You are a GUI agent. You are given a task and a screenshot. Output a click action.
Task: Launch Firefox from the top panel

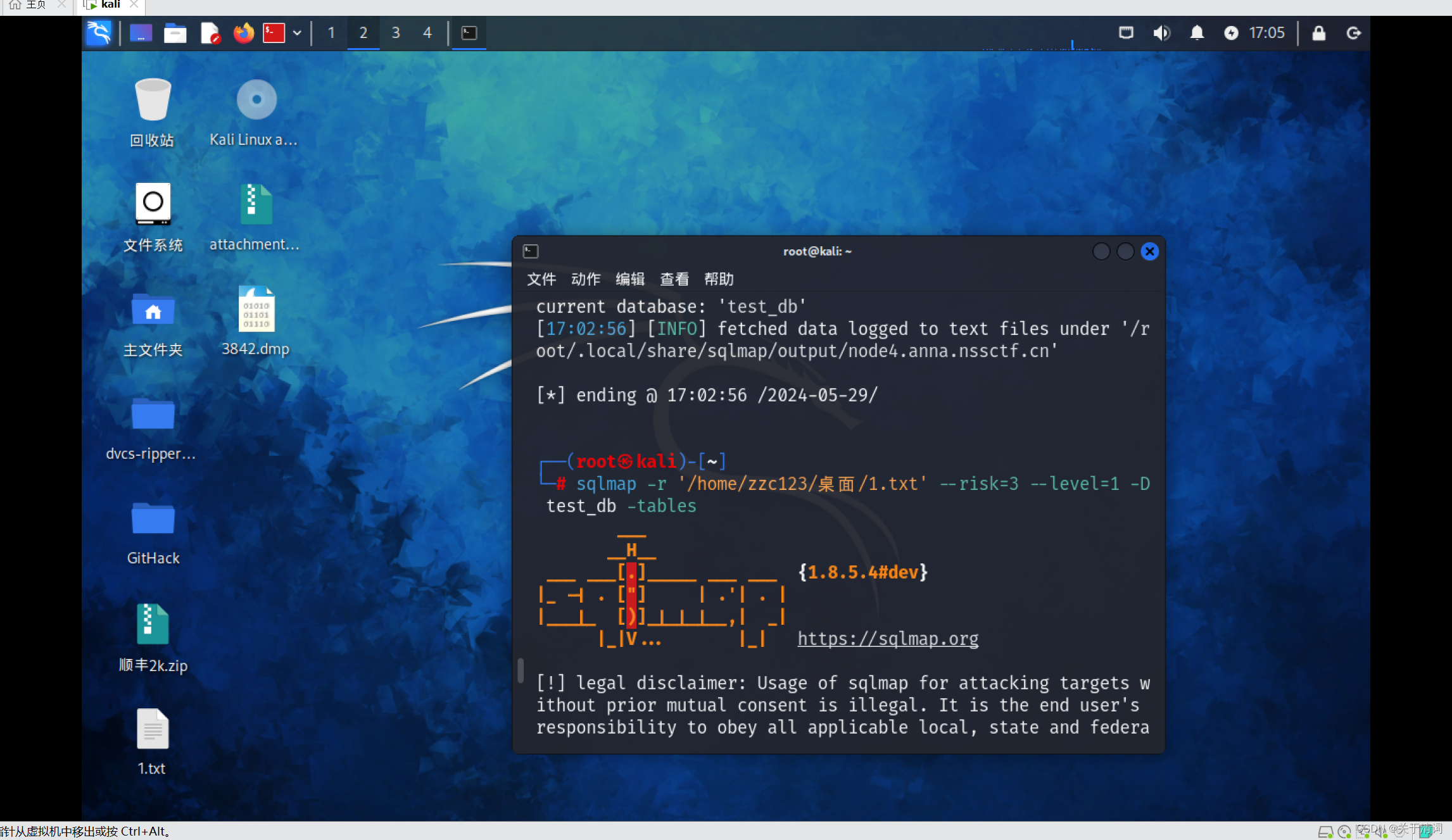tap(243, 33)
